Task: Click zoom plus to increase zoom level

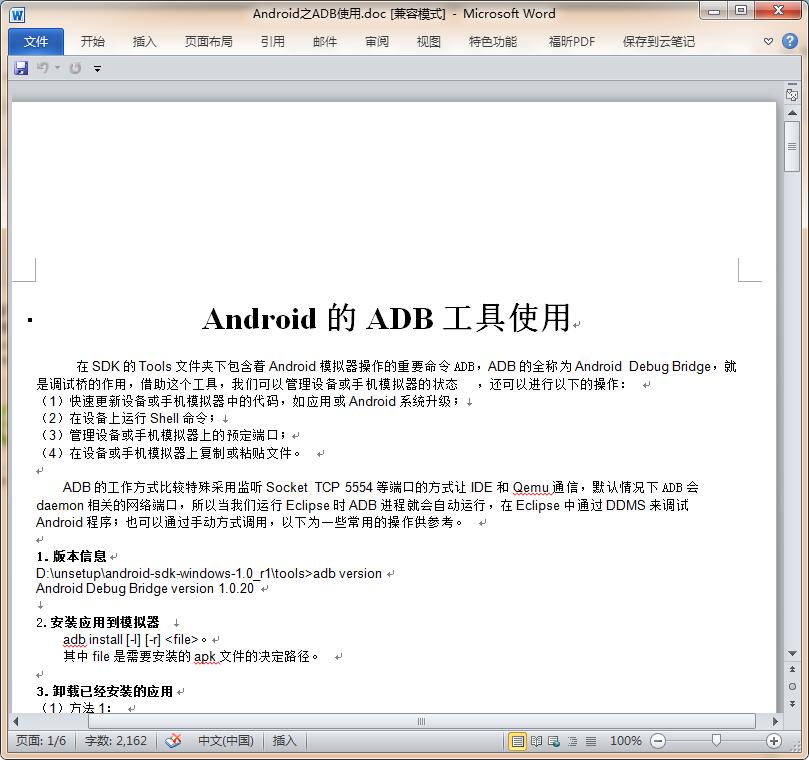Action: [773, 740]
